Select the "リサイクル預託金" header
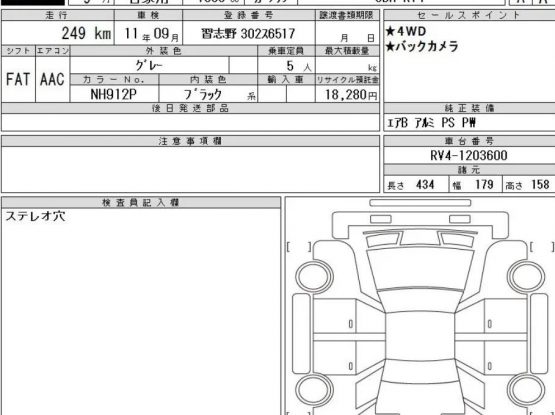Image resolution: width=555 pixels, height=415 pixels. 347,80
